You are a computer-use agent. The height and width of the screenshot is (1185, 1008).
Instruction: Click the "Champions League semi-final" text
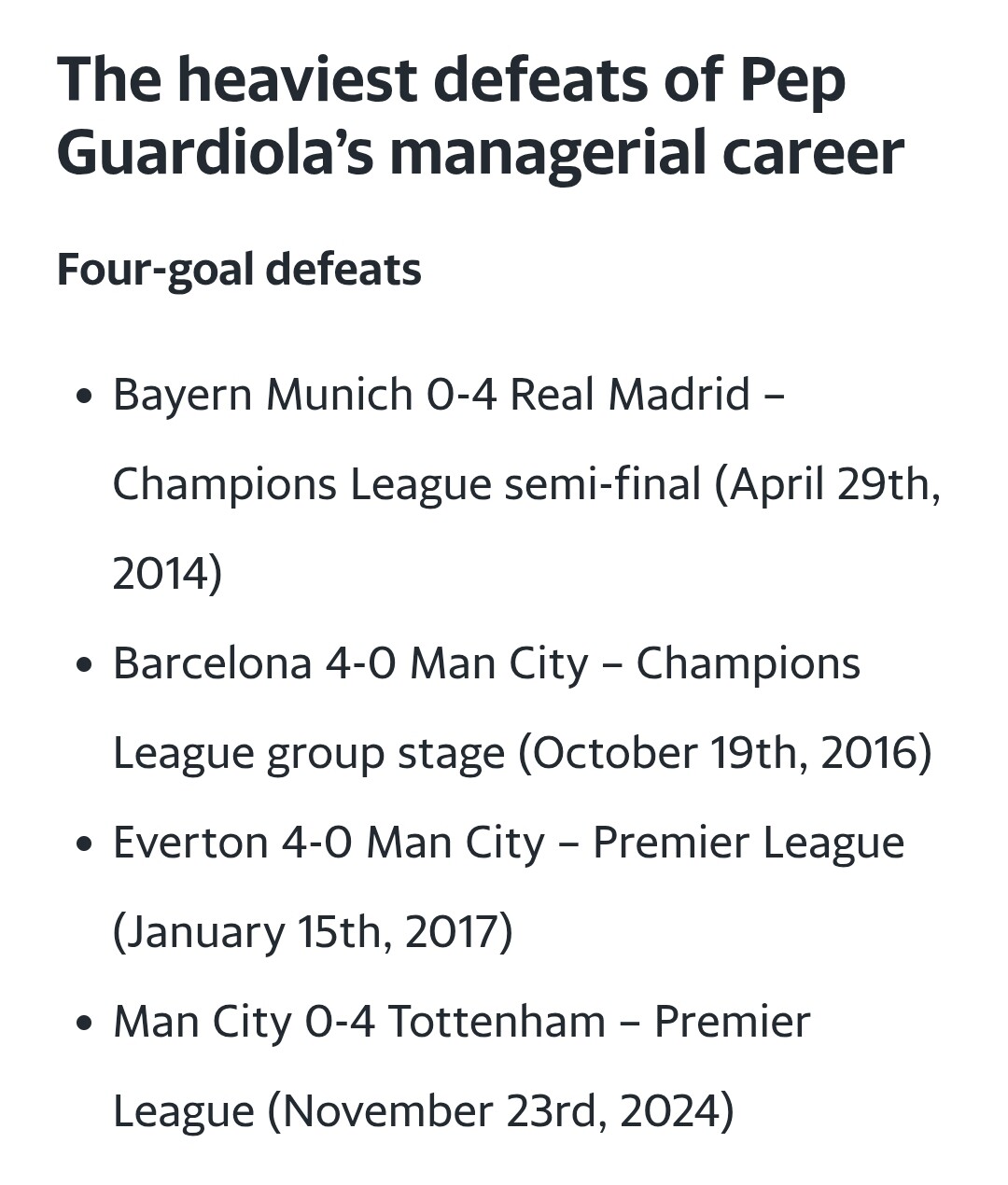coord(406,484)
